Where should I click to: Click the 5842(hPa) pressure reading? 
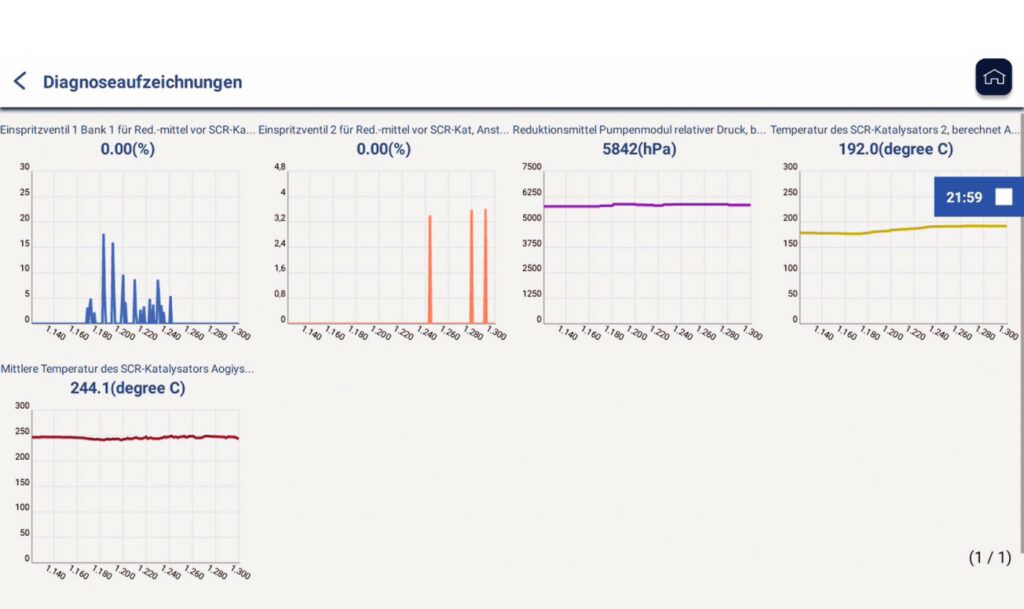(x=639, y=149)
